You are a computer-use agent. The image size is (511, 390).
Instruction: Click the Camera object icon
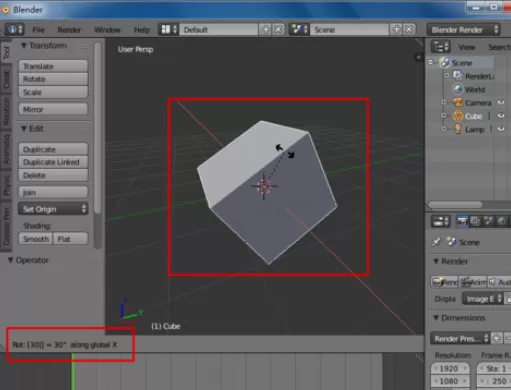458,103
